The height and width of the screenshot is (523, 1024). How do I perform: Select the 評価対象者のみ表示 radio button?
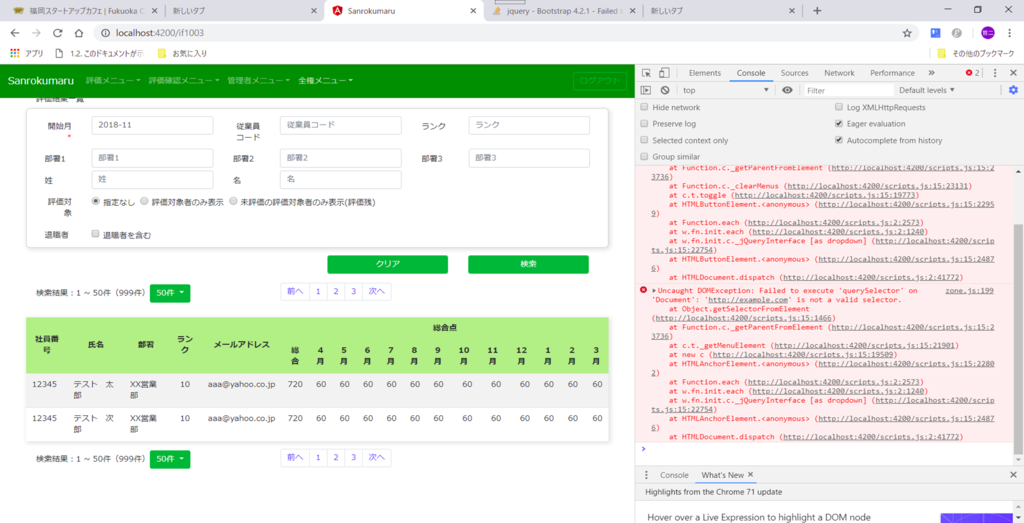(x=144, y=202)
